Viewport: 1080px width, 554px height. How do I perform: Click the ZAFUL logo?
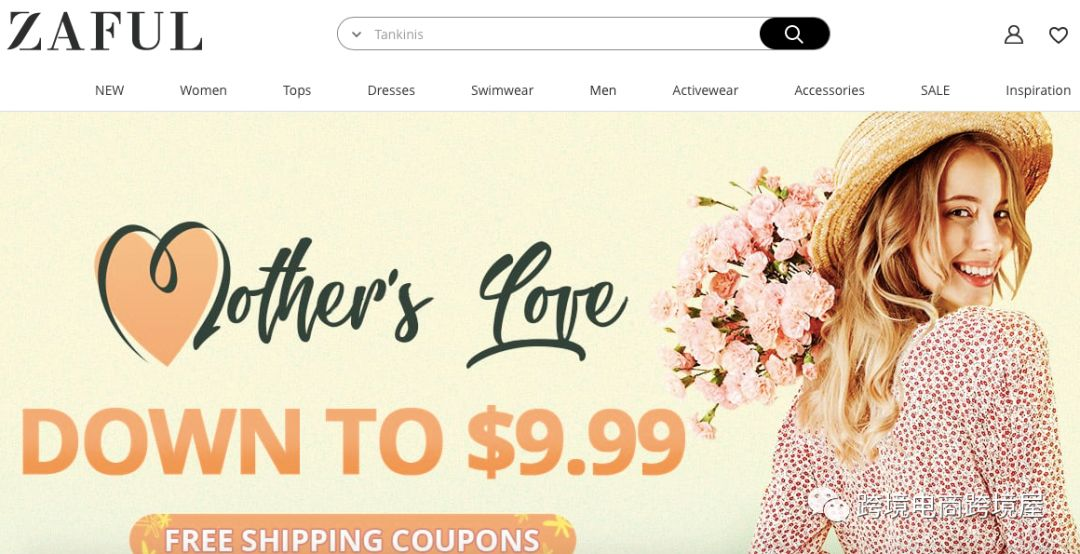pos(105,32)
